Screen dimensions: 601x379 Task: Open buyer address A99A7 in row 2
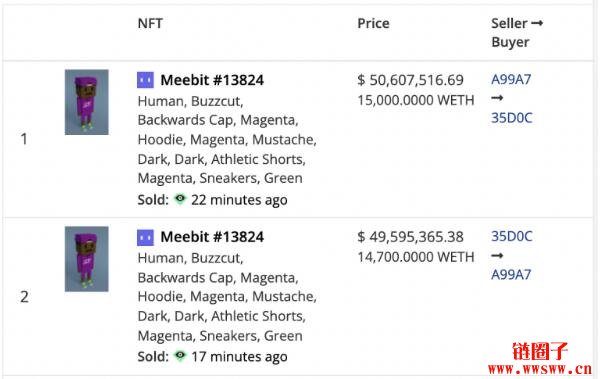[511, 274]
